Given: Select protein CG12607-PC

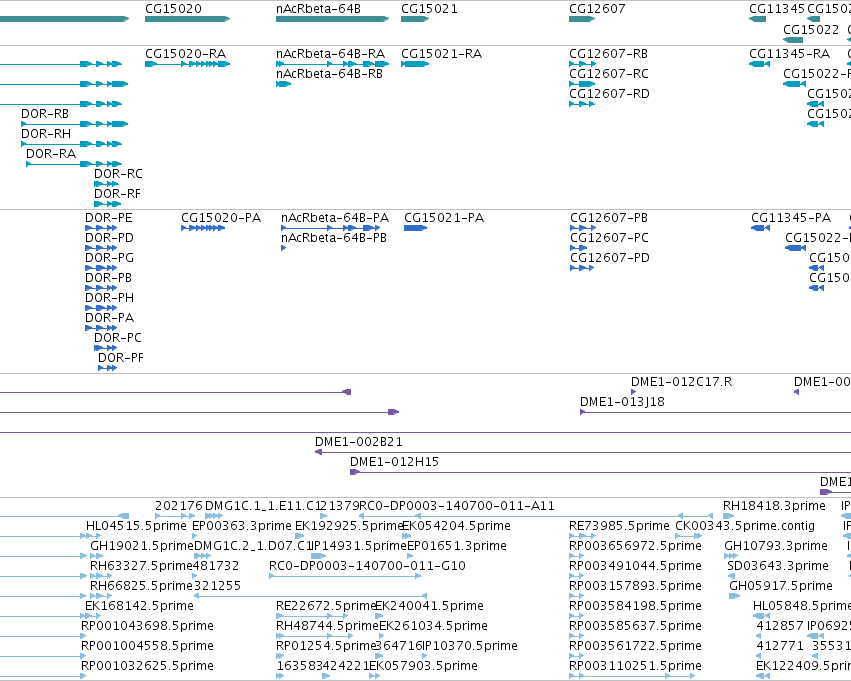Looking at the screenshot, I should click(x=609, y=238).
